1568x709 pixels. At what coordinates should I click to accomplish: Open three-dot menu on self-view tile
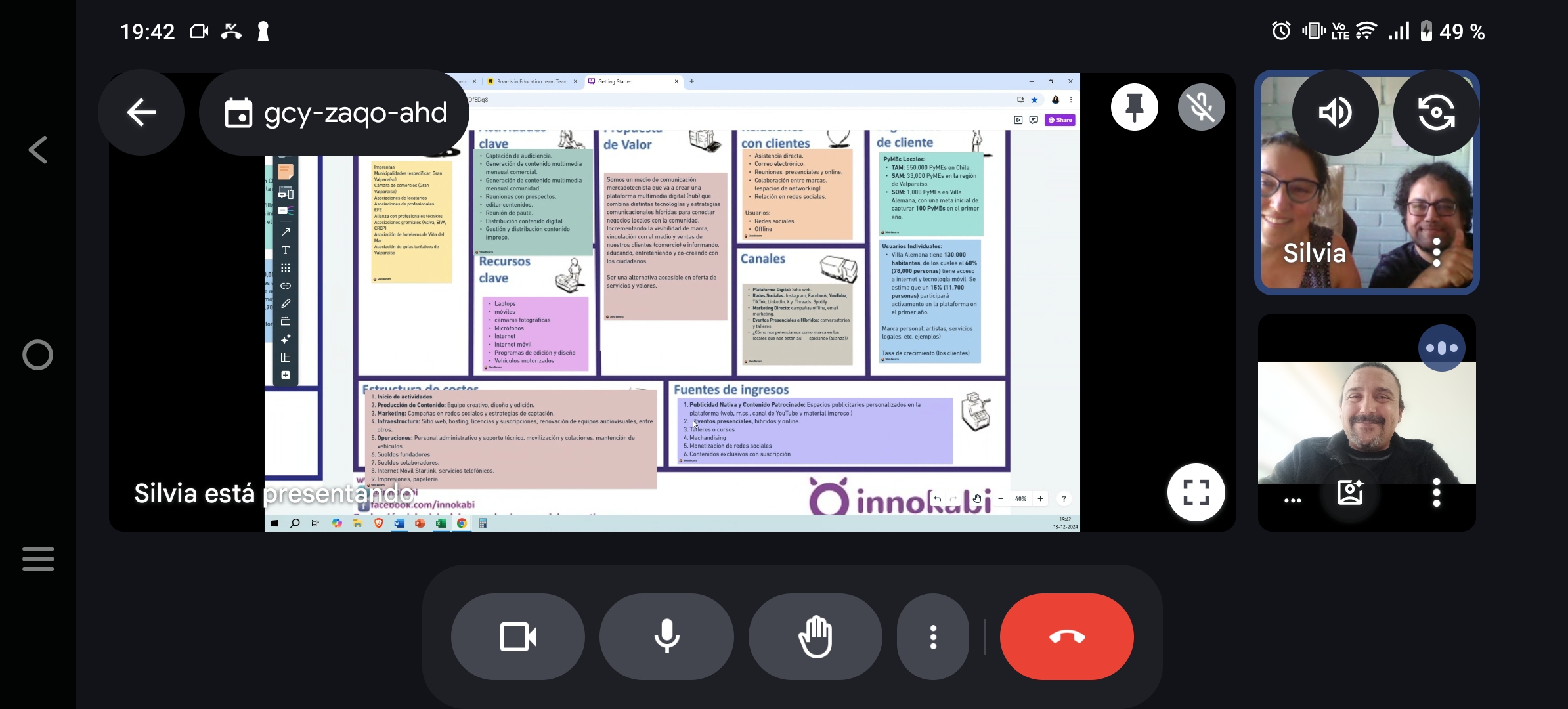pos(1437,492)
